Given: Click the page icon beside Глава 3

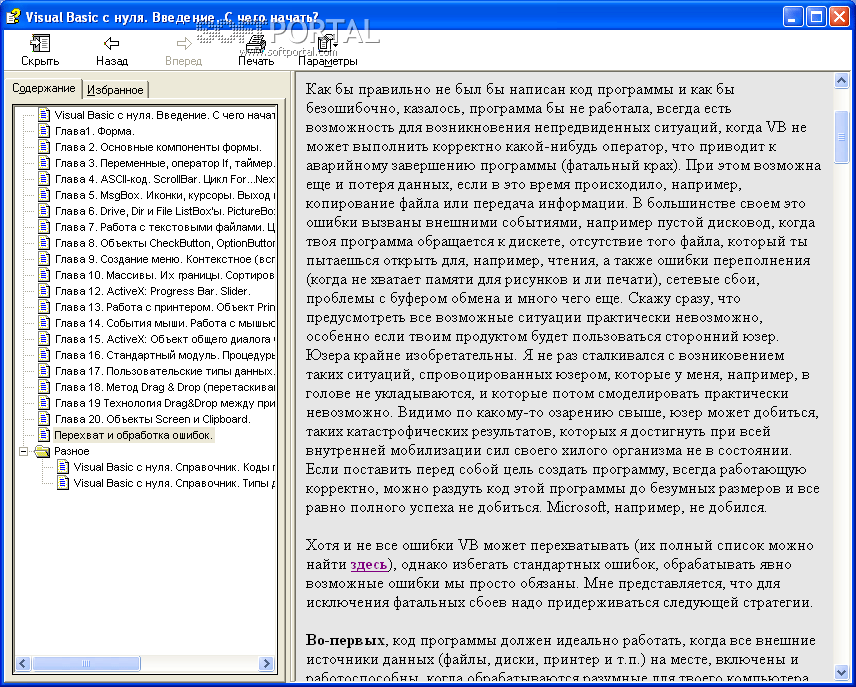Looking at the screenshot, I should coord(44,163).
